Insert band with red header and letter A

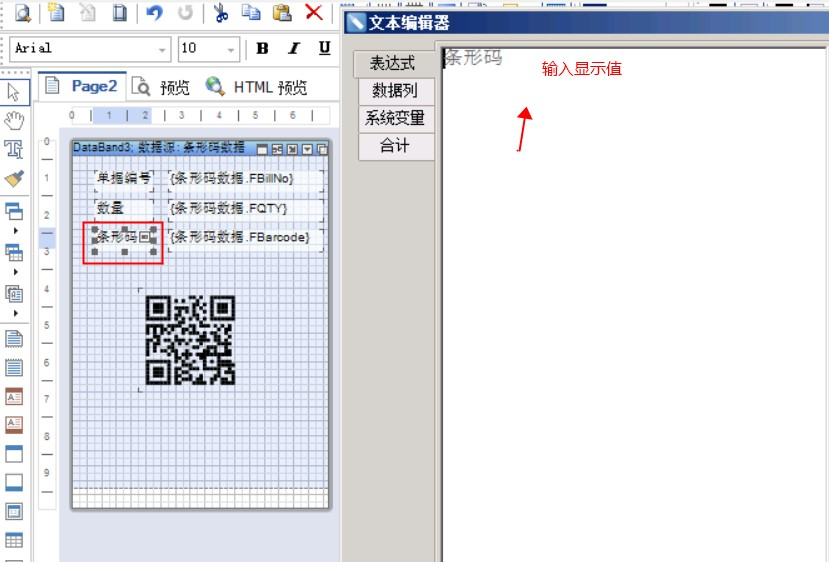(14, 397)
